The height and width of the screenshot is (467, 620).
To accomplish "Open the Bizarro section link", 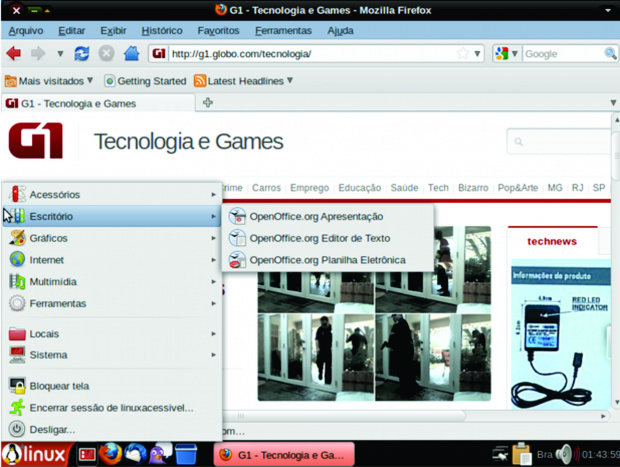I will click(x=473, y=188).
